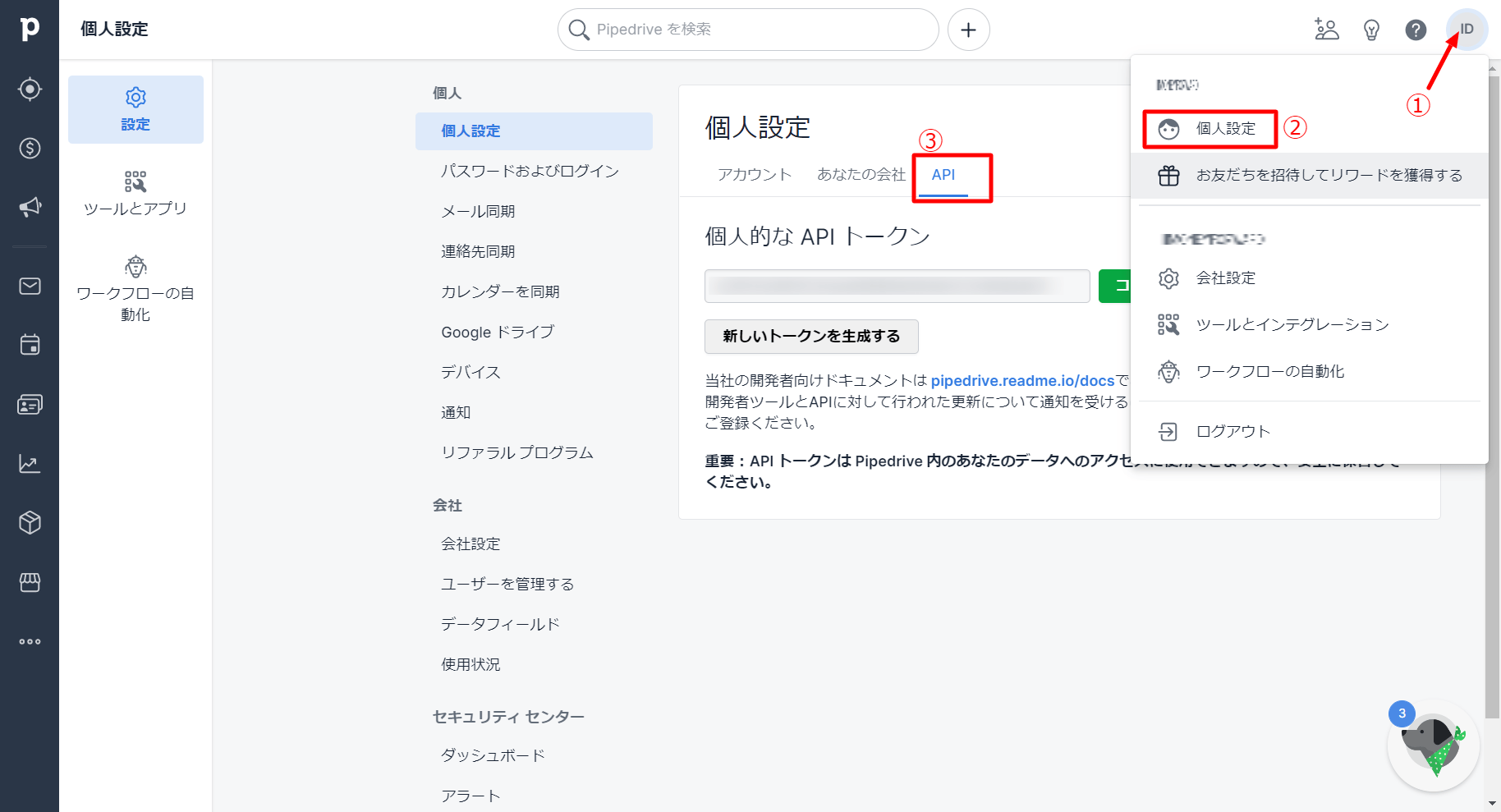Viewport: 1501px width, 812px height.
Task: Click 新しいトークンを生成する button
Action: pos(811,337)
